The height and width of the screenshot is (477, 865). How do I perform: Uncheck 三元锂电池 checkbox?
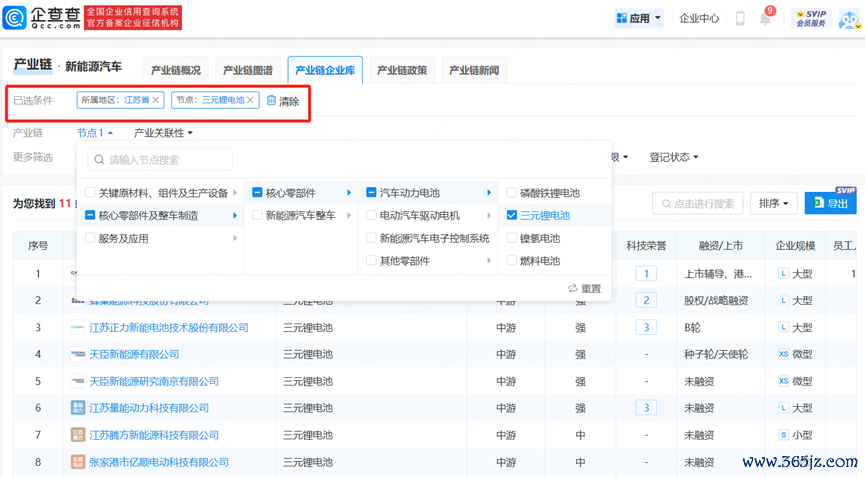coord(512,215)
